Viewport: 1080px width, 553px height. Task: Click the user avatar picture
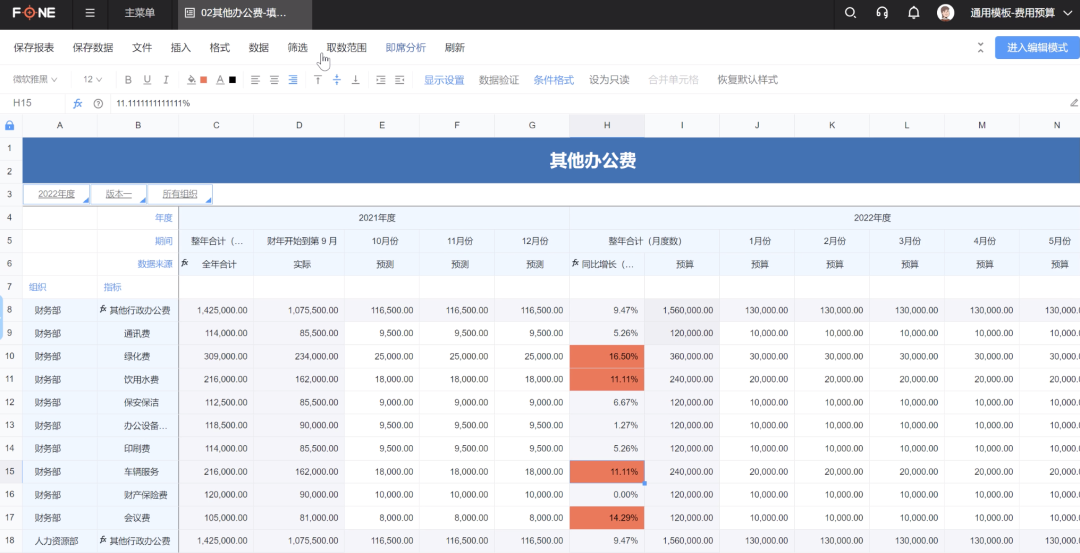pyautogui.click(x=946, y=13)
